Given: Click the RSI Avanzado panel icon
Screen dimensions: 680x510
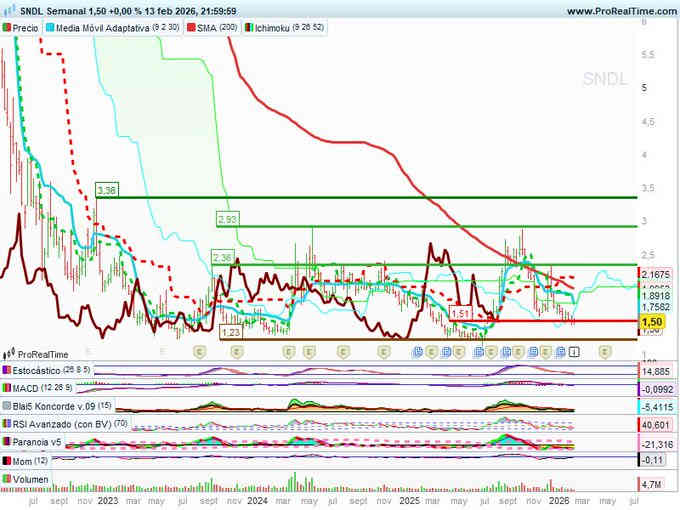Looking at the screenshot, I should point(7,424).
